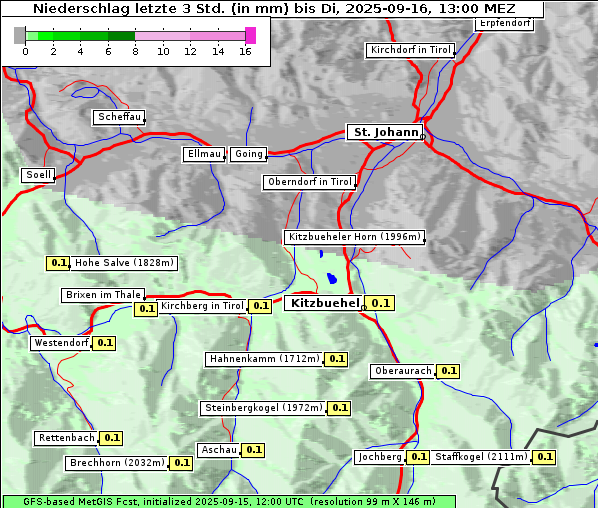Click the 0.1 marker next to Oberaurach
The image size is (598, 508).
coord(448,371)
